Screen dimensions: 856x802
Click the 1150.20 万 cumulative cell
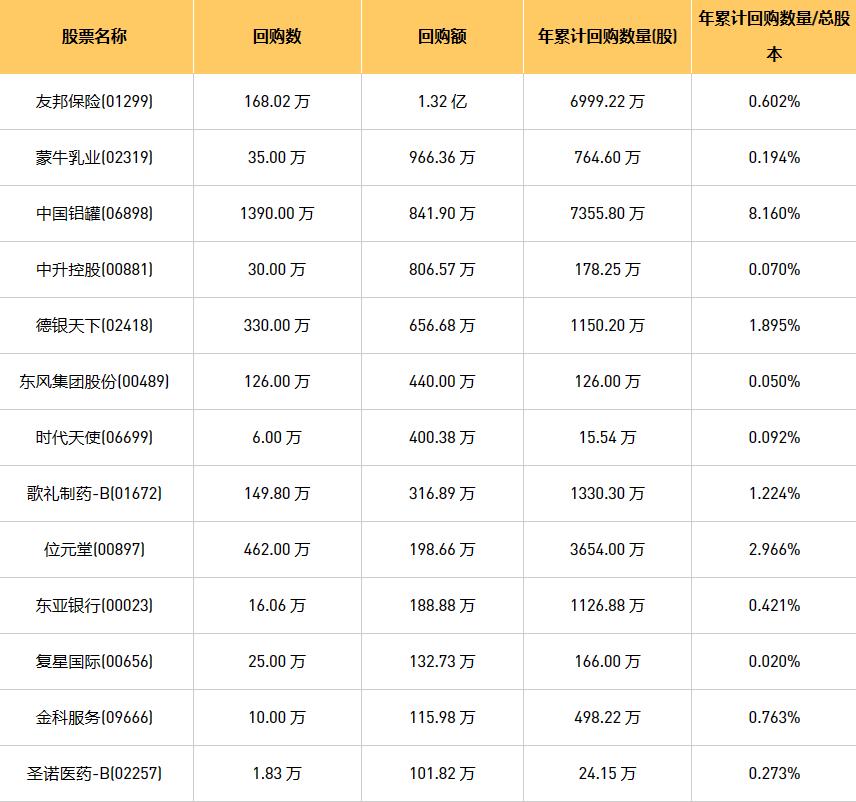tap(607, 326)
